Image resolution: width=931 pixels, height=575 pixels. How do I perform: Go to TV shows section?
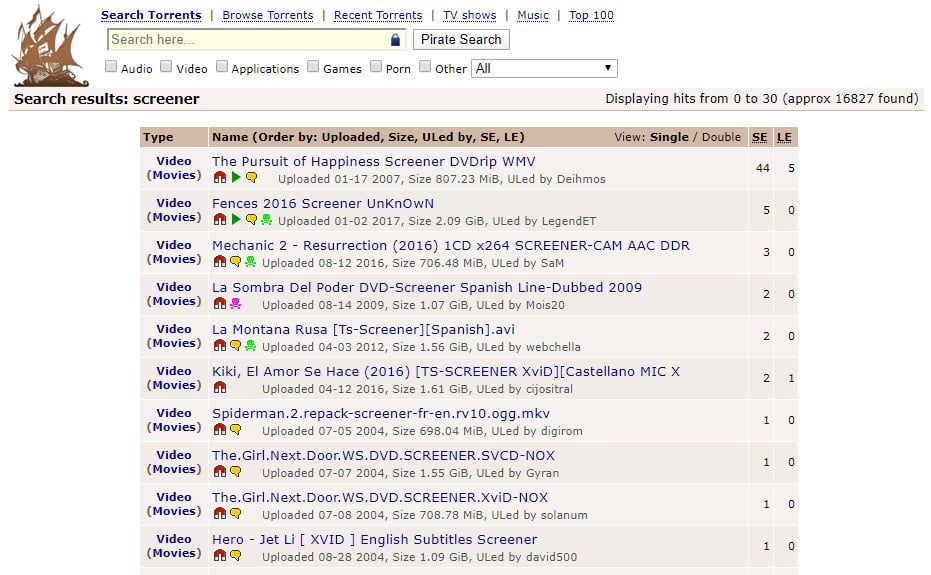pos(470,15)
